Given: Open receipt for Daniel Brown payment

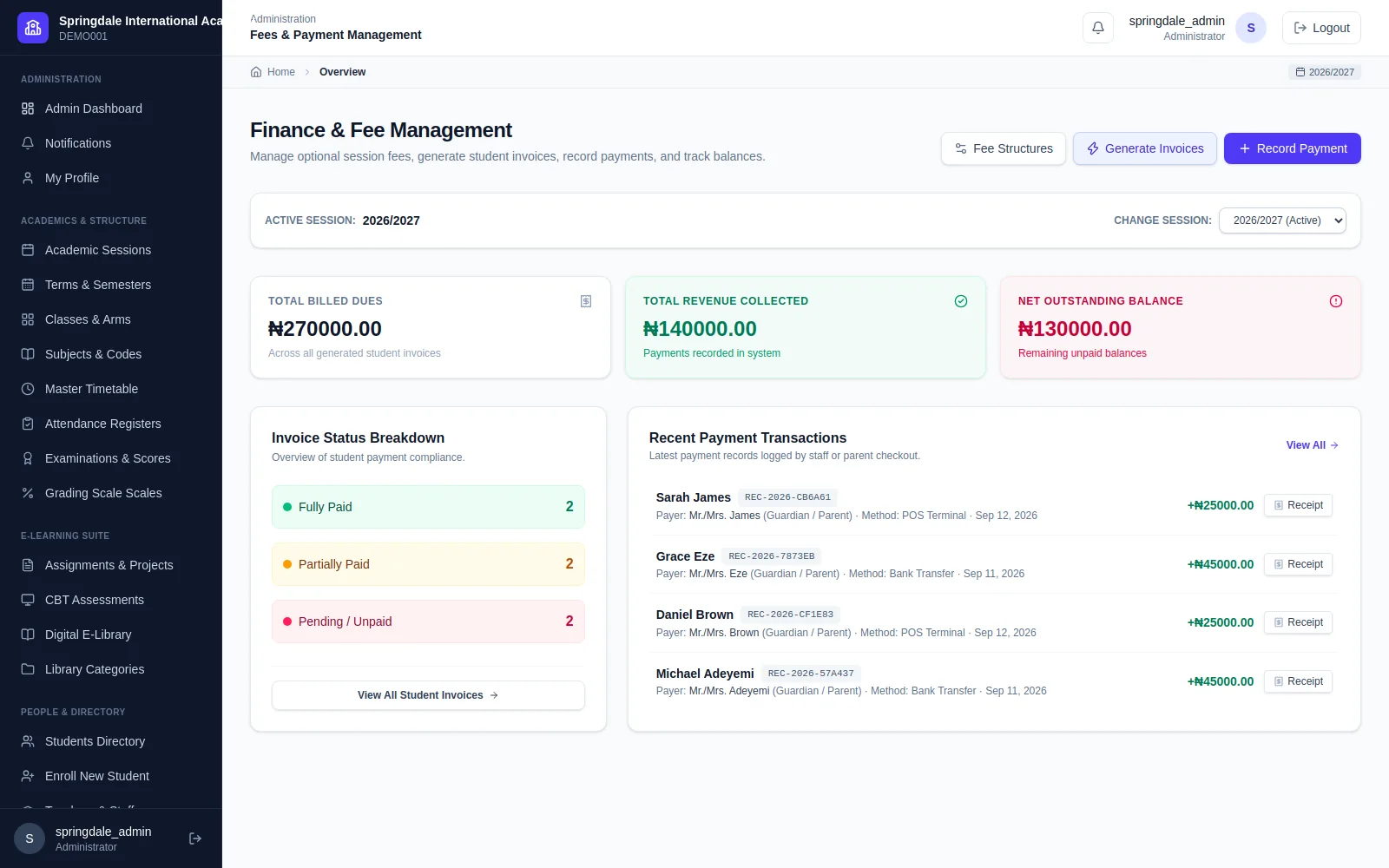Looking at the screenshot, I should click(1298, 622).
